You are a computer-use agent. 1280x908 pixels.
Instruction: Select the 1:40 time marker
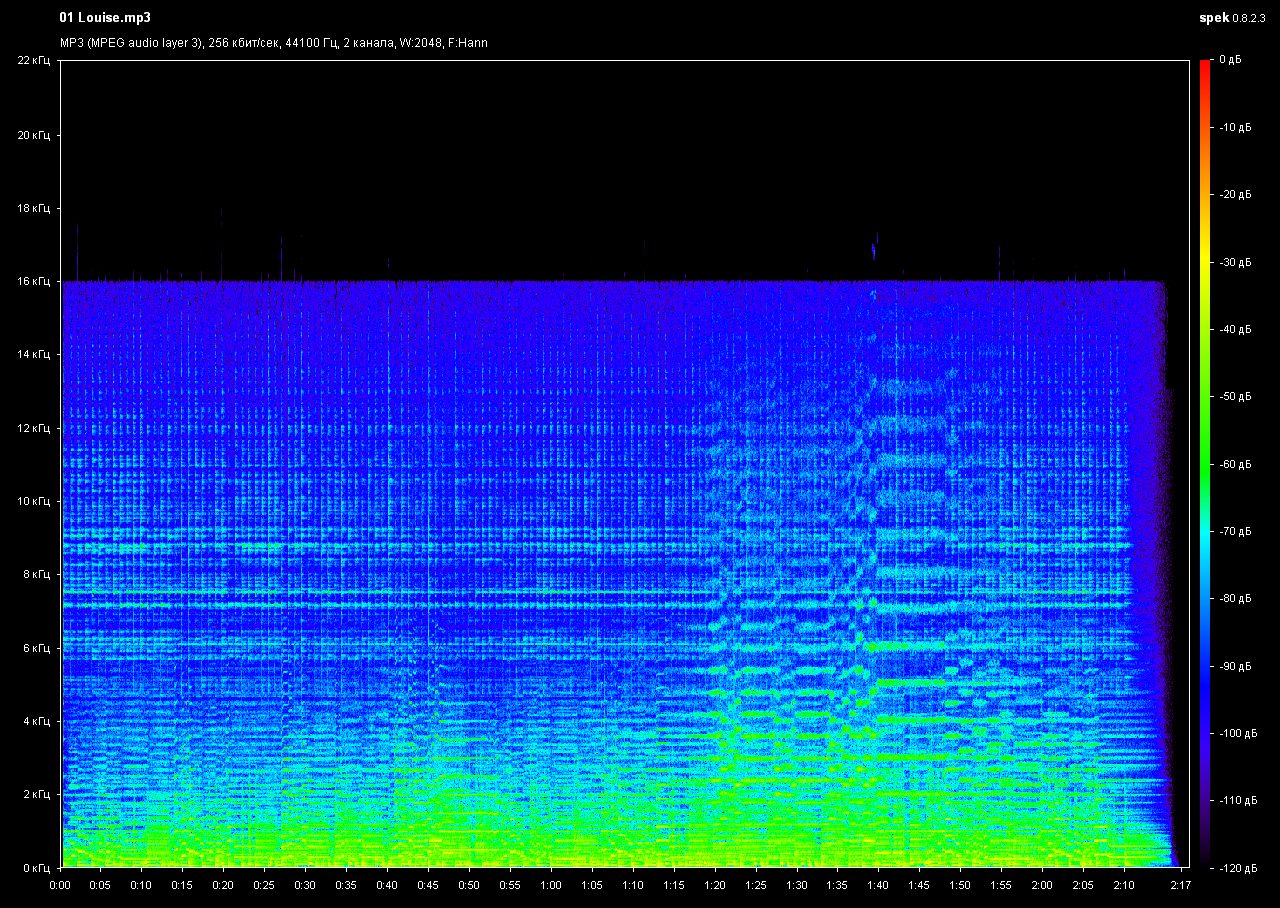(877, 885)
